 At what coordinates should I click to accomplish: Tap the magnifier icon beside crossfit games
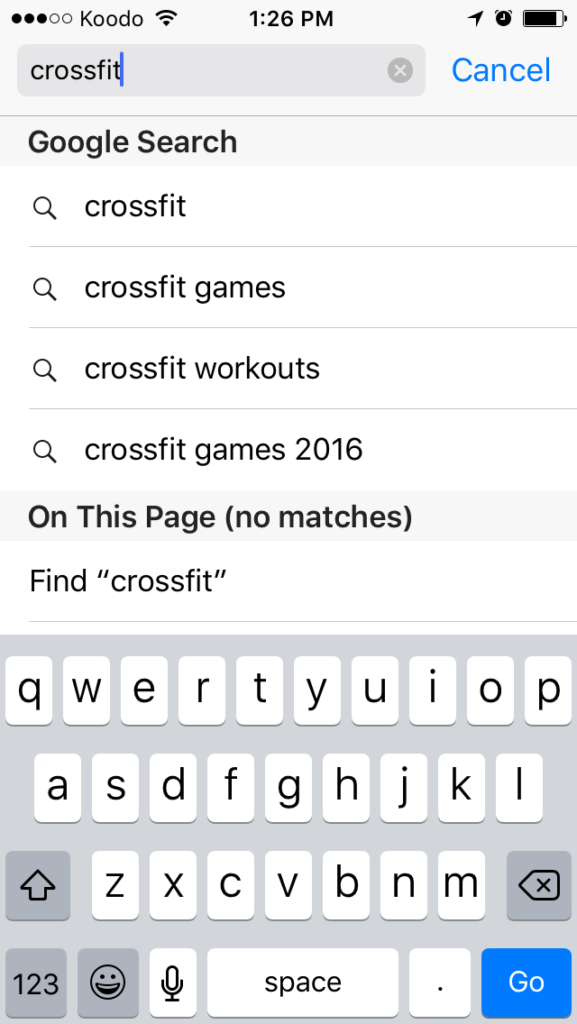[x=44, y=288]
